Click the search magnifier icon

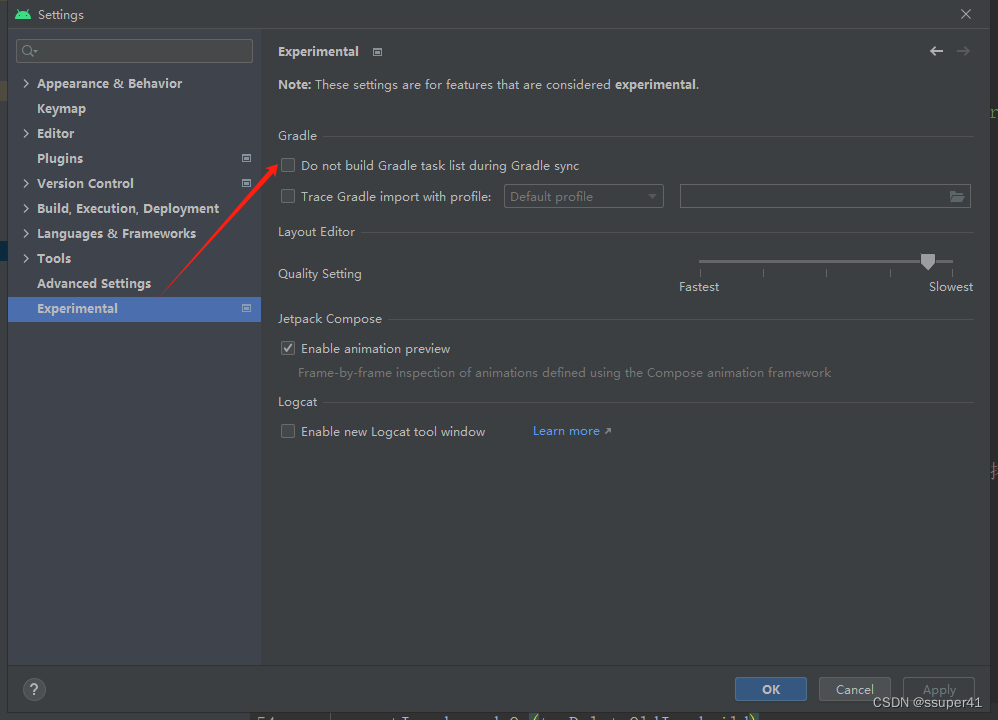point(29,51)
